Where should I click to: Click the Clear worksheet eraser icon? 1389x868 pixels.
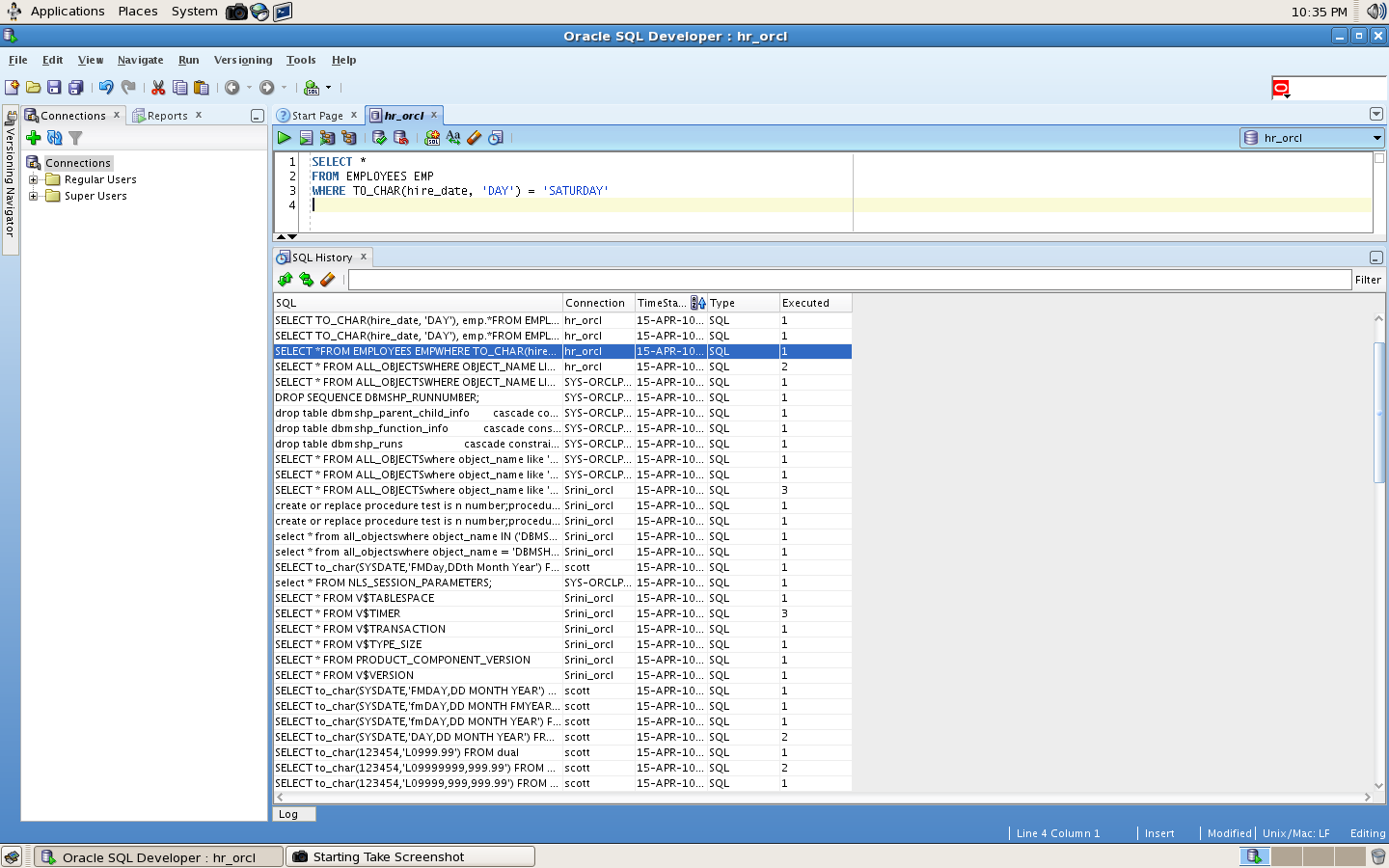[474, 138]
